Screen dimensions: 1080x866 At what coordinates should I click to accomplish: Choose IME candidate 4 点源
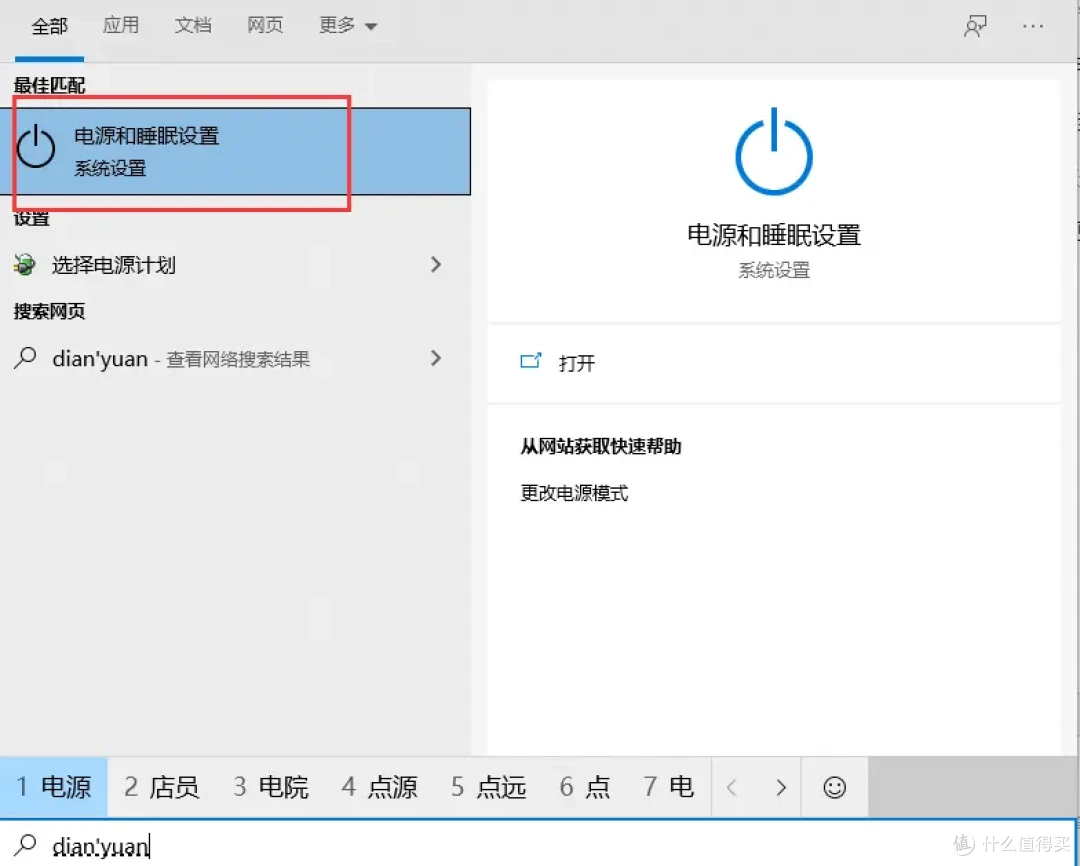coord(380,787)
